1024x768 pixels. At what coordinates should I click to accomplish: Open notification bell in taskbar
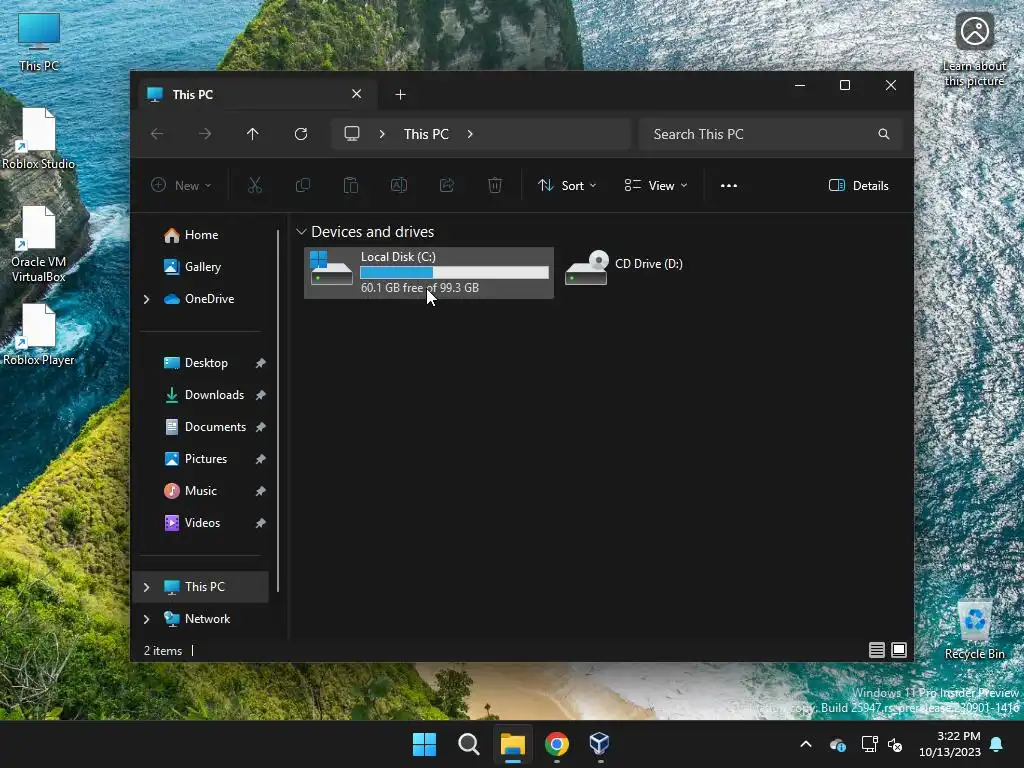997,744
